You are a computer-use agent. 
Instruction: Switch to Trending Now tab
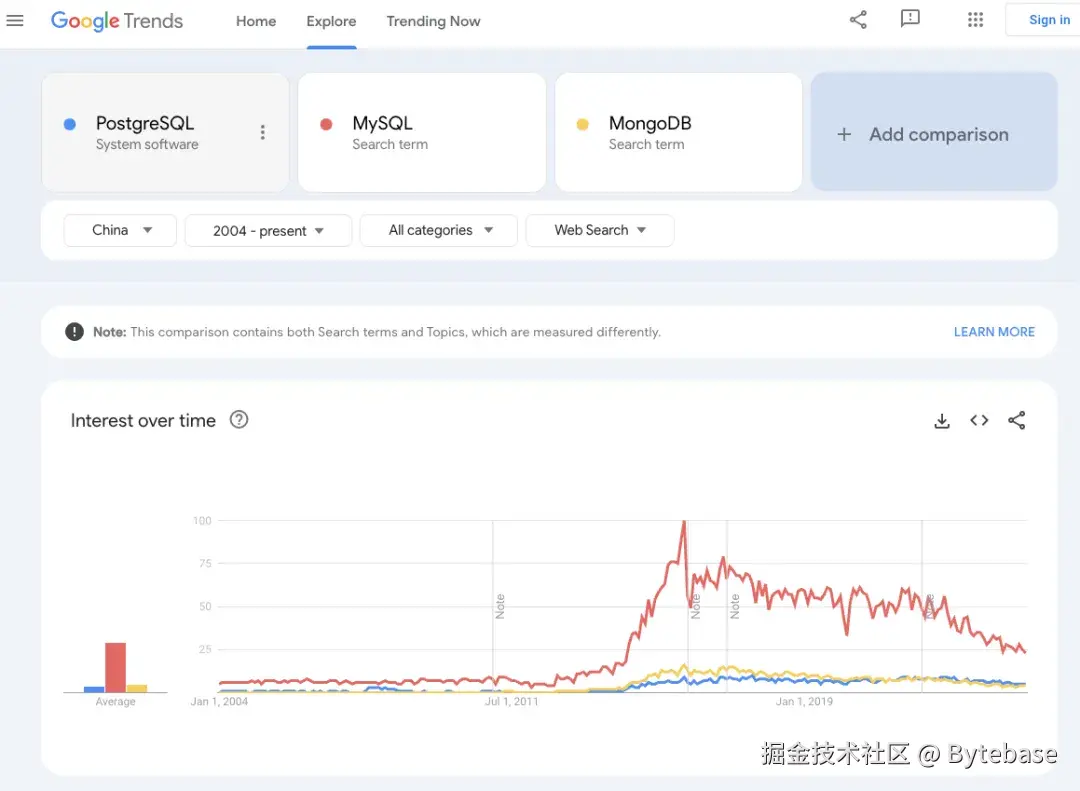coord(433,21)
